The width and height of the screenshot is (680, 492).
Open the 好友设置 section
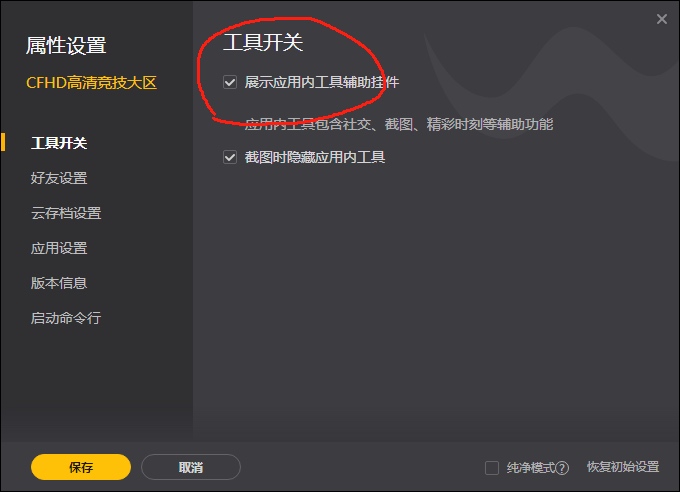(59, 178)
